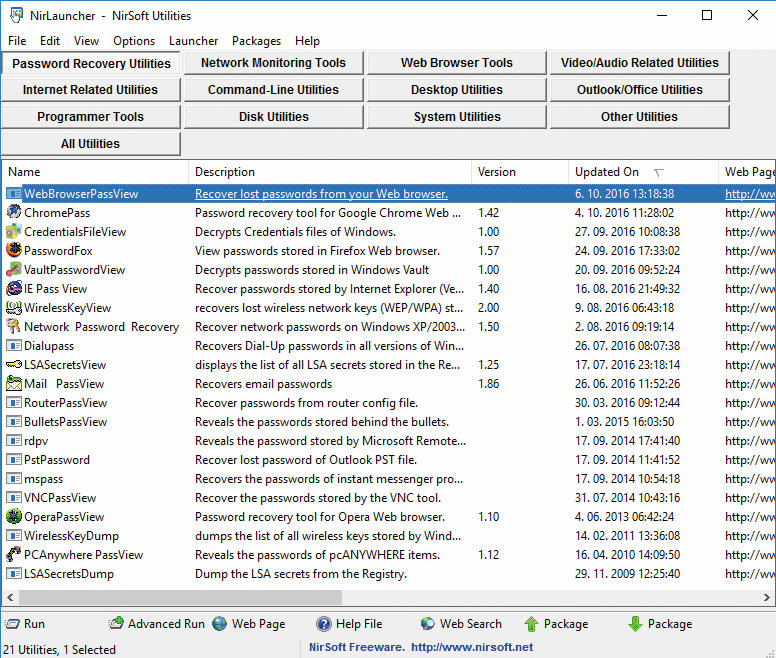Sort list by Version column header
Viewport: 776px width, 658px height.
click(520, 172)
